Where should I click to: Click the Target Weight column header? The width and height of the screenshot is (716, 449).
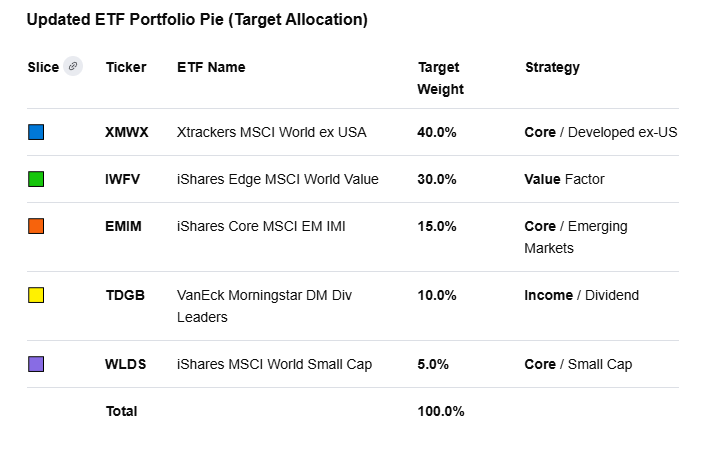coord(440,78)
